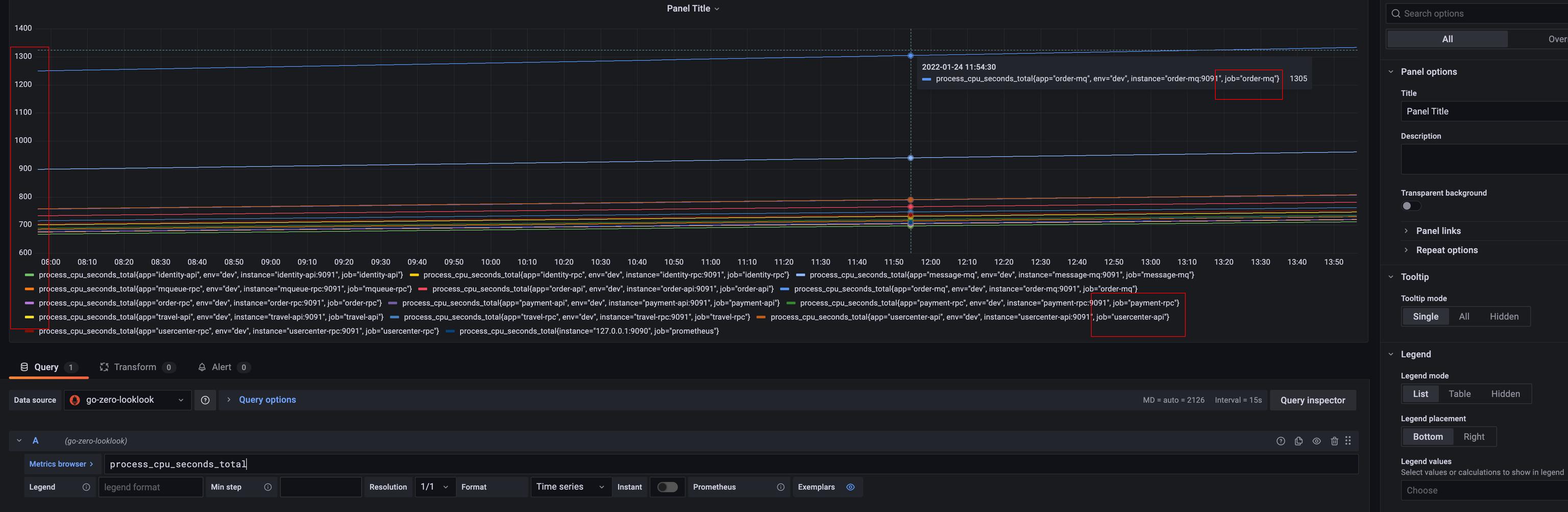Place the legend at Bottom
This screenshot has width=1568, height=512.
point(1428,437)
